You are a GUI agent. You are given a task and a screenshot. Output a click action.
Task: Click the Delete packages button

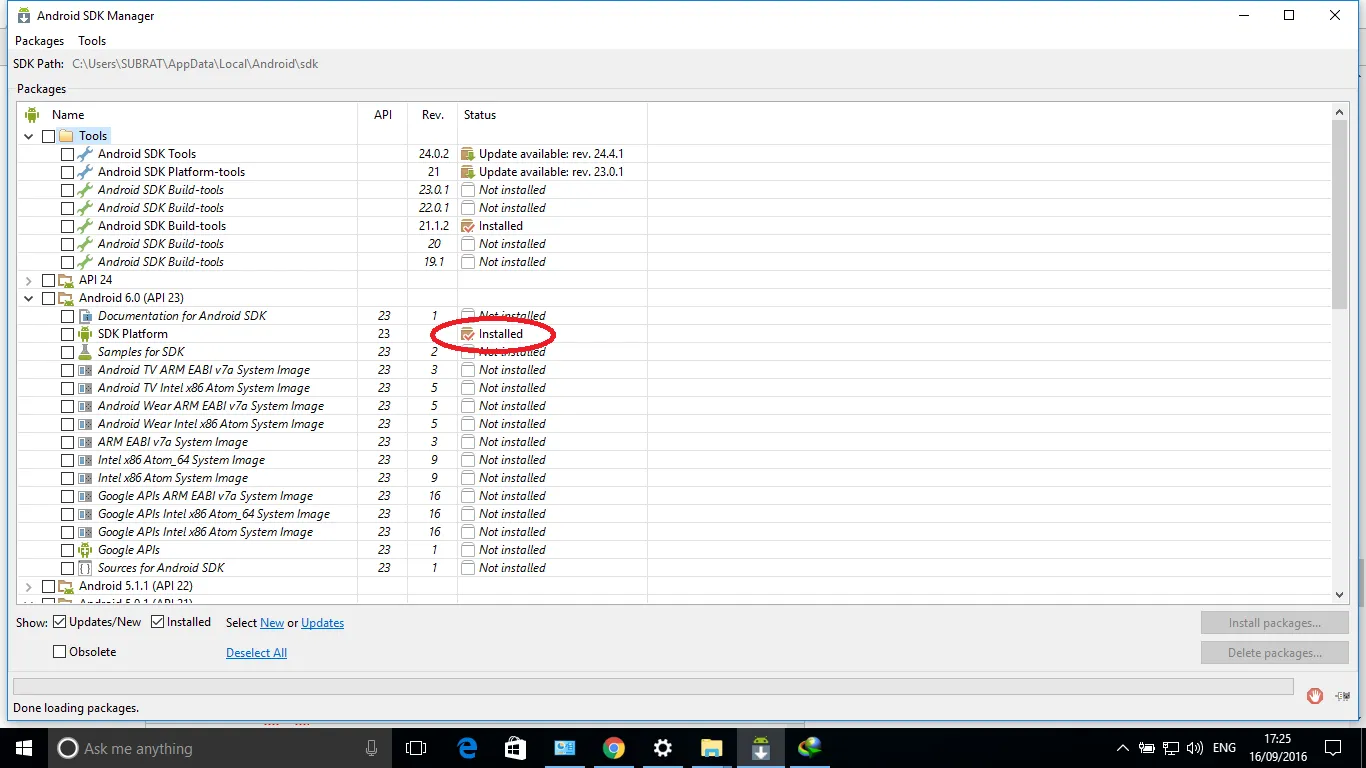coord(1275,653)
